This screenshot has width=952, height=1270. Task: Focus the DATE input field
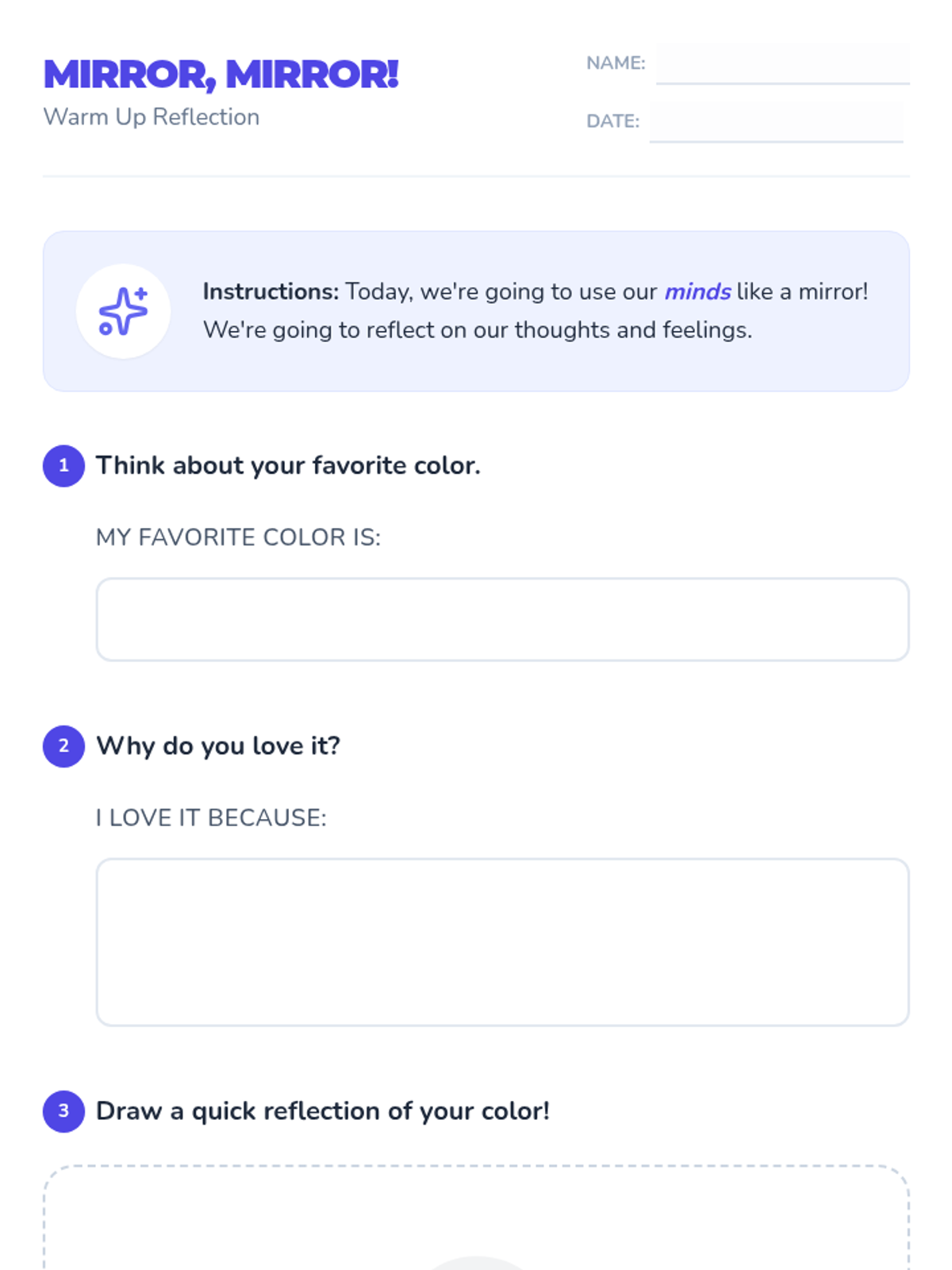point(776,121)
